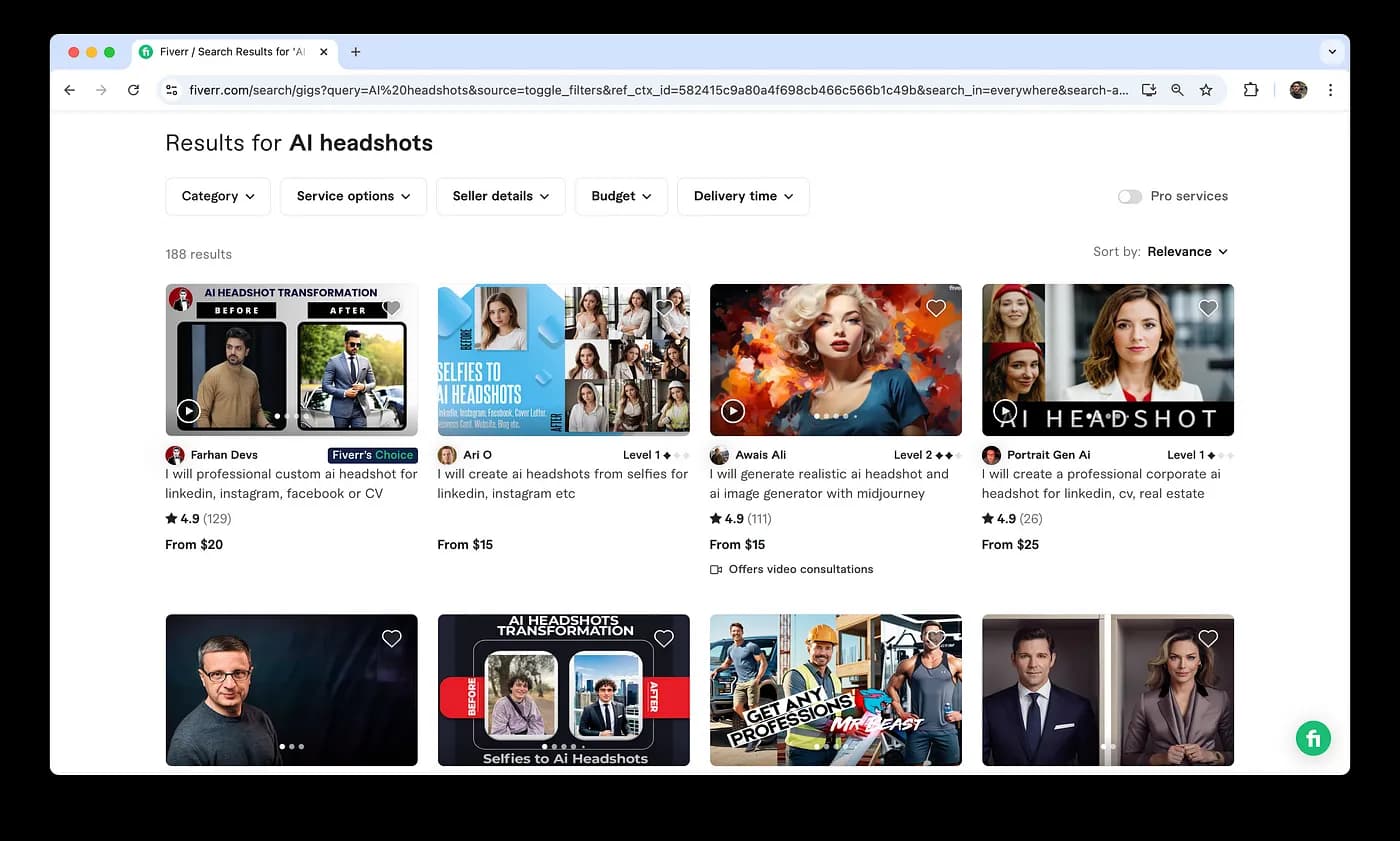This screenshot has height=841, width=1400.
Task: Play video on Awais Ali gig thumbnail
Action: click(x=733, y=411)
